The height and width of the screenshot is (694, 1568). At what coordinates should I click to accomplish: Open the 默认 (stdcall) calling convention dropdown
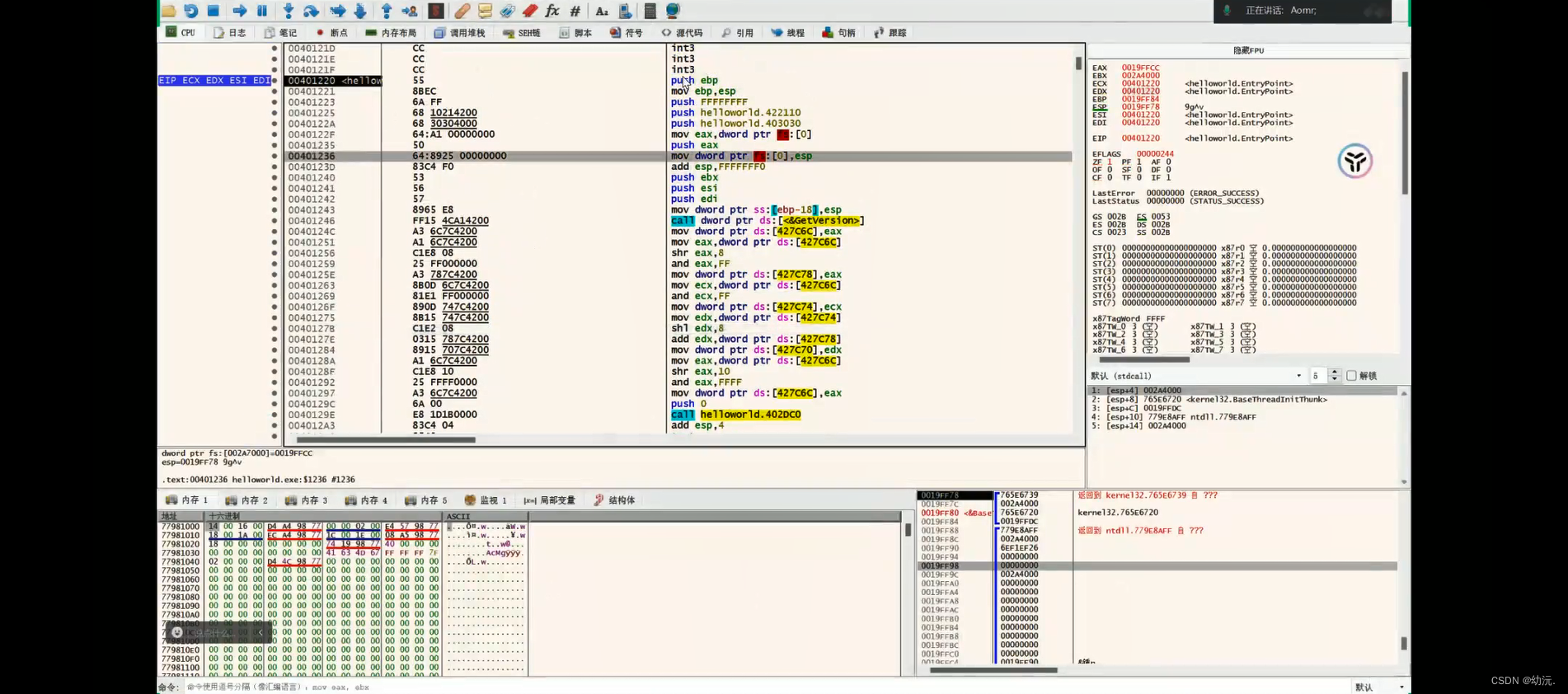(x=1197, y=376)
